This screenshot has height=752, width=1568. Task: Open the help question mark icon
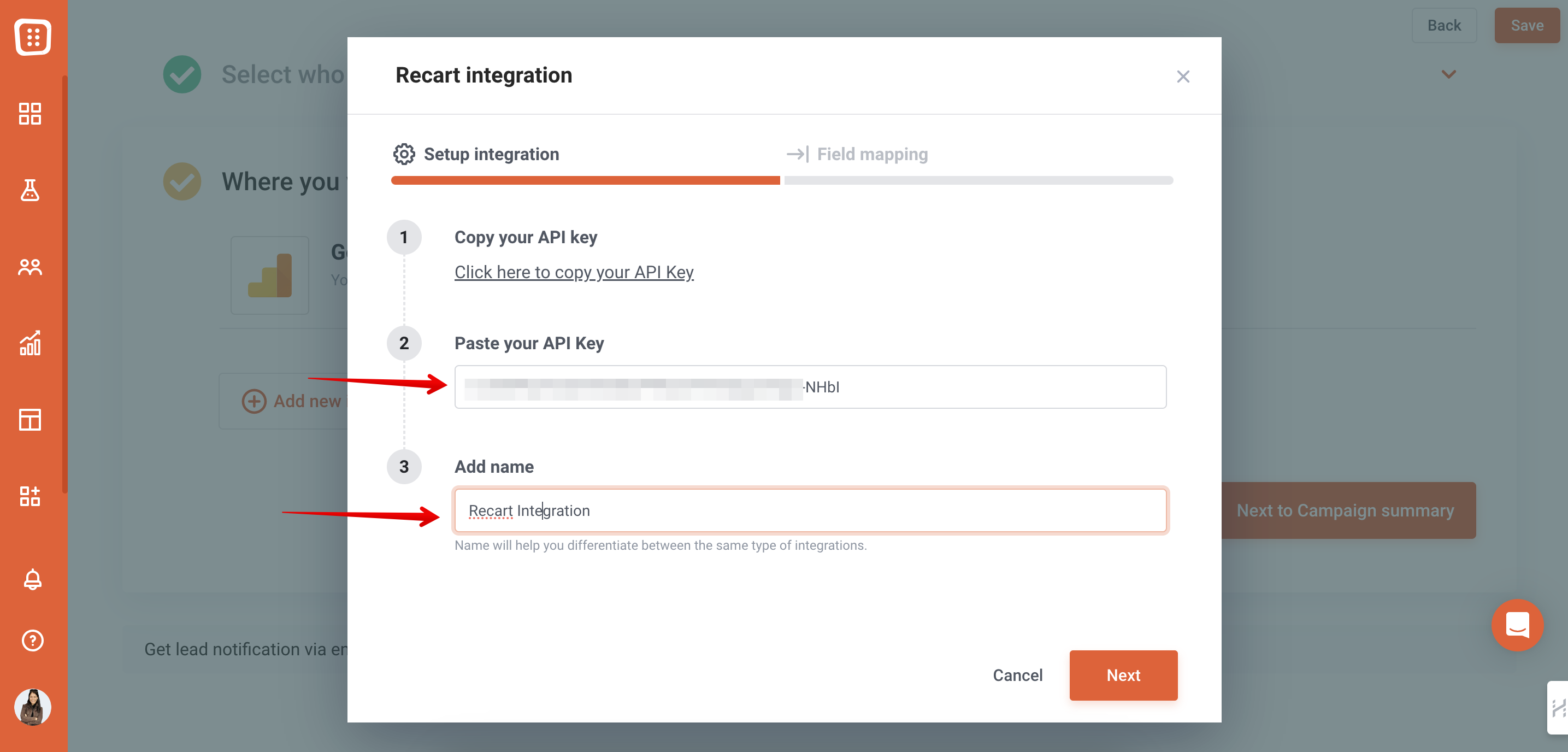[x=32, y=640]
